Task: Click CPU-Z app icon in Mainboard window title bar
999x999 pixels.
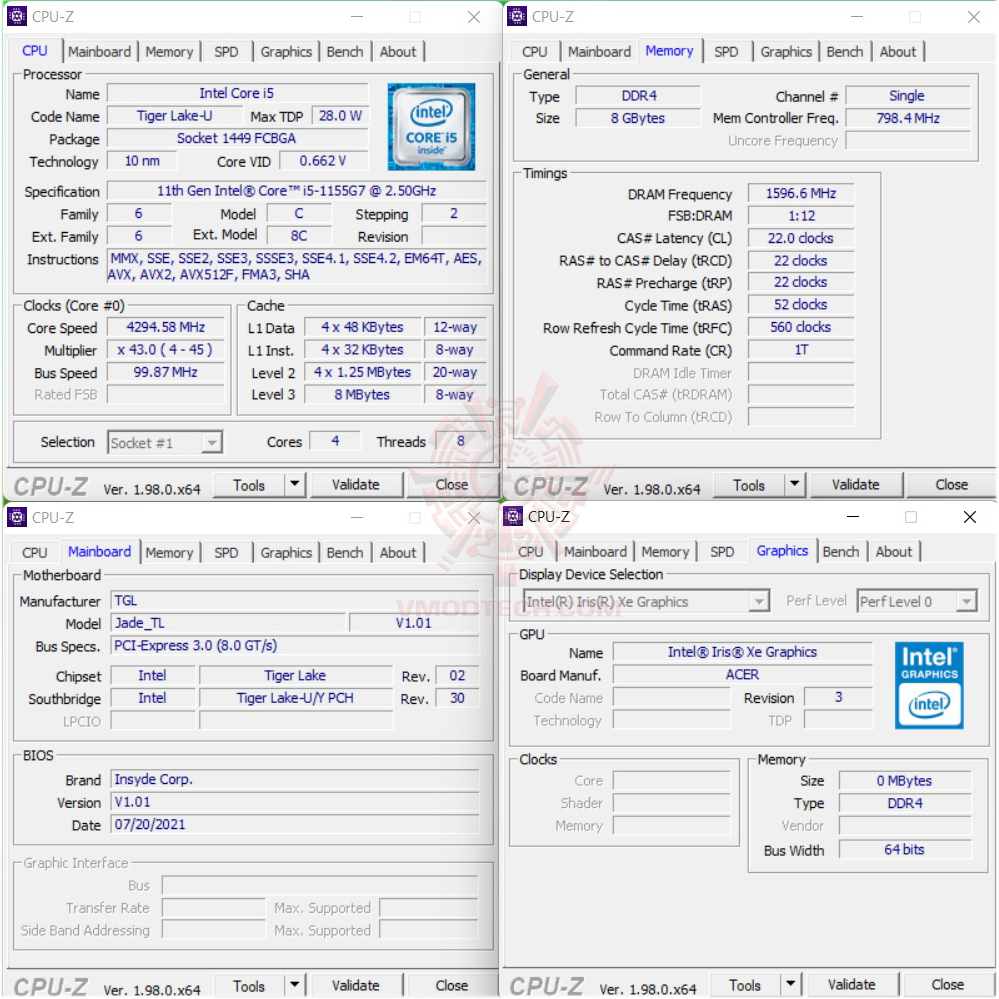Action: (x=17, y=517)
